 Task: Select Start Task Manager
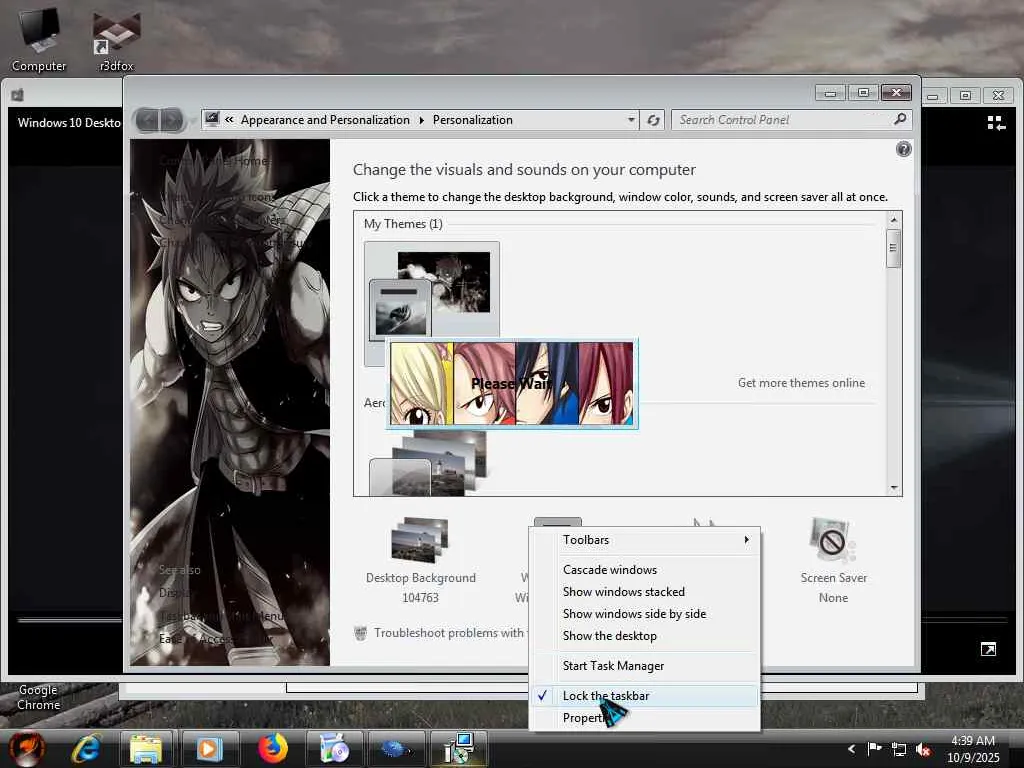(x=645, y=666)
